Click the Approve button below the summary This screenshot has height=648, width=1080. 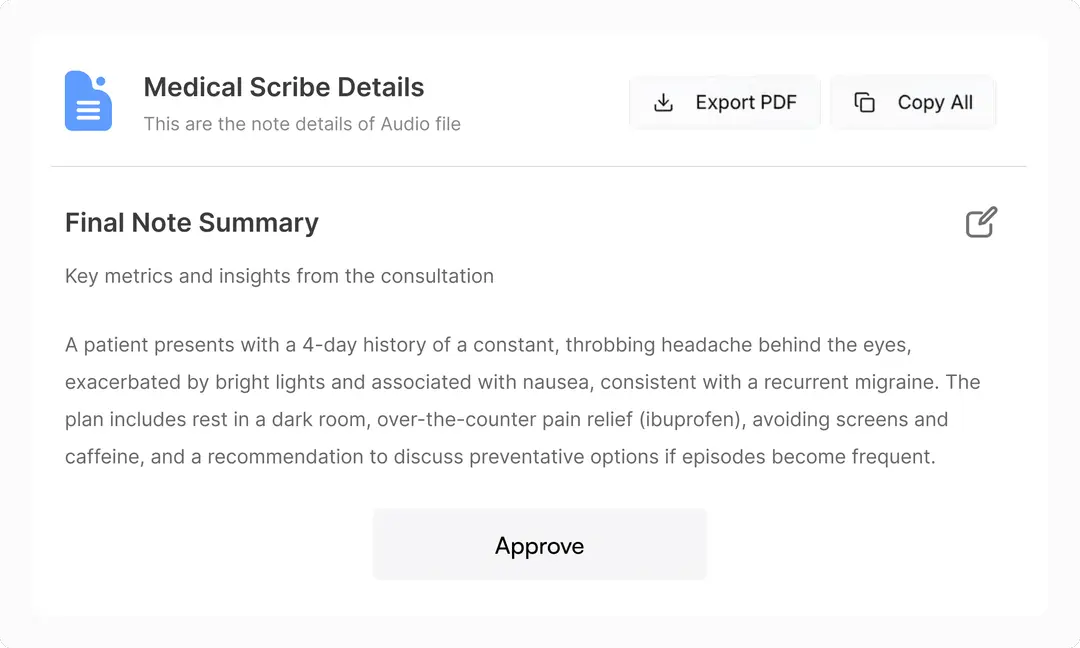[539, 545]
